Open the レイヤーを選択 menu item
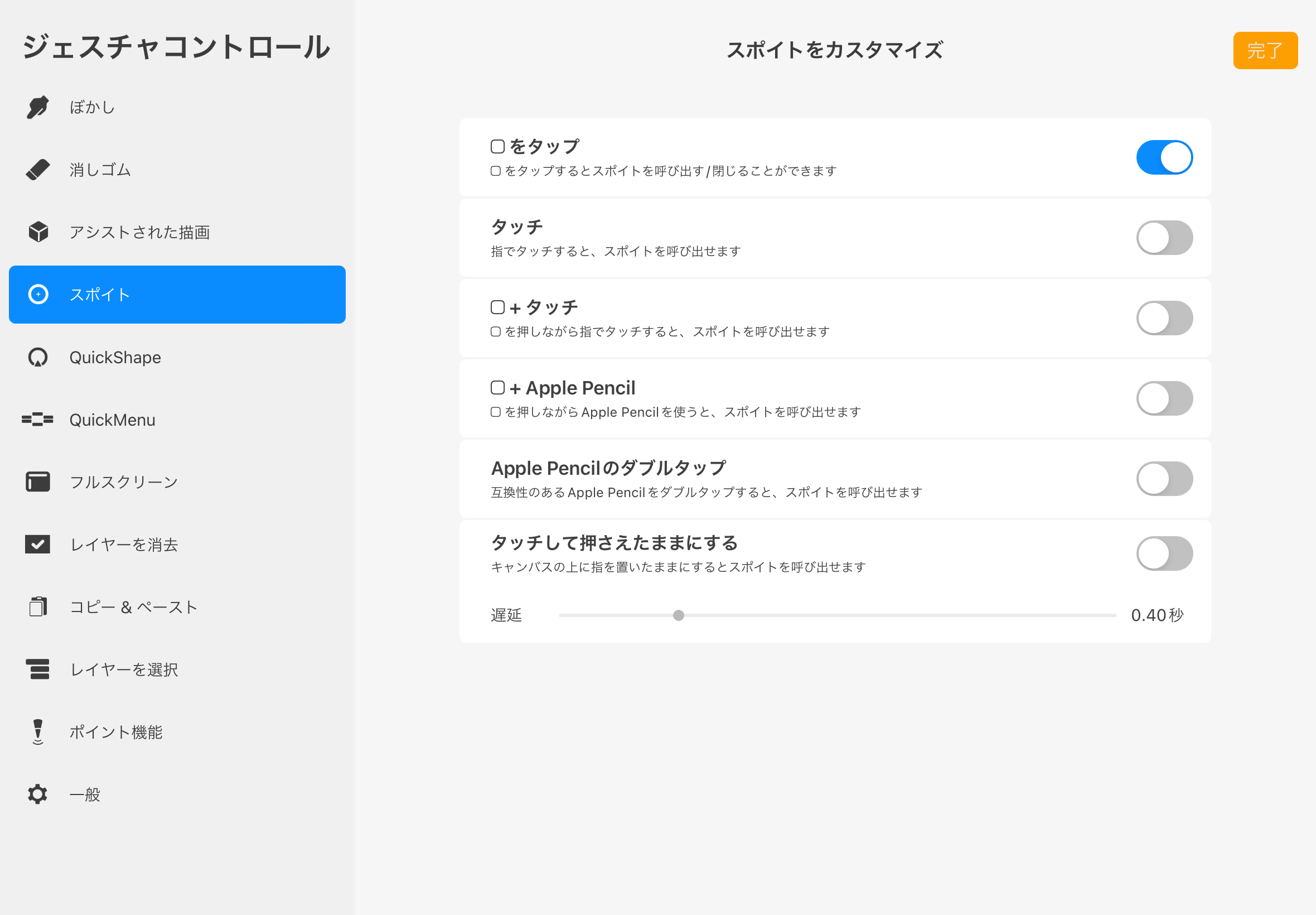Screen dimensions: 1316x915 tap(124, 669)
